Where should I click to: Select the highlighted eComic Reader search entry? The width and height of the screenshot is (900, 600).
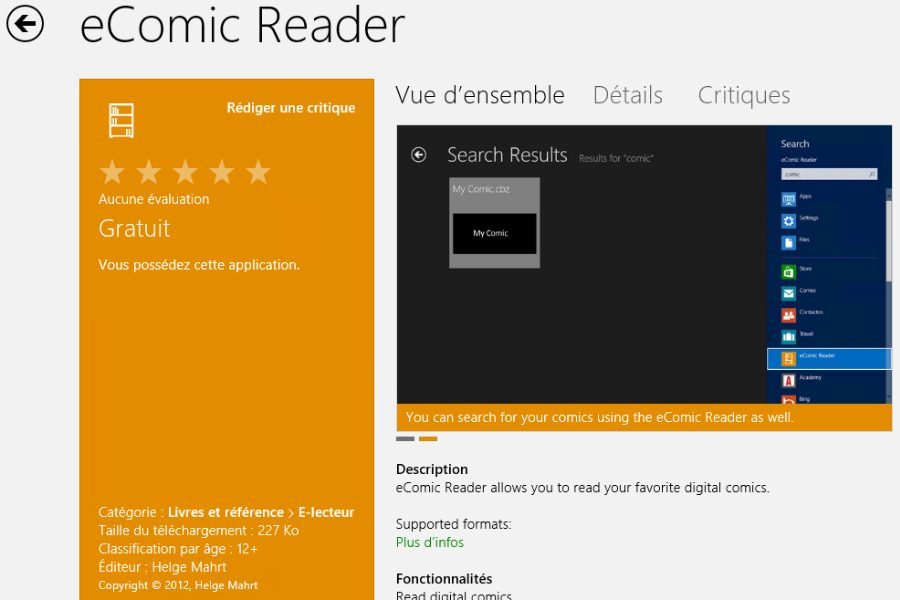828,358
